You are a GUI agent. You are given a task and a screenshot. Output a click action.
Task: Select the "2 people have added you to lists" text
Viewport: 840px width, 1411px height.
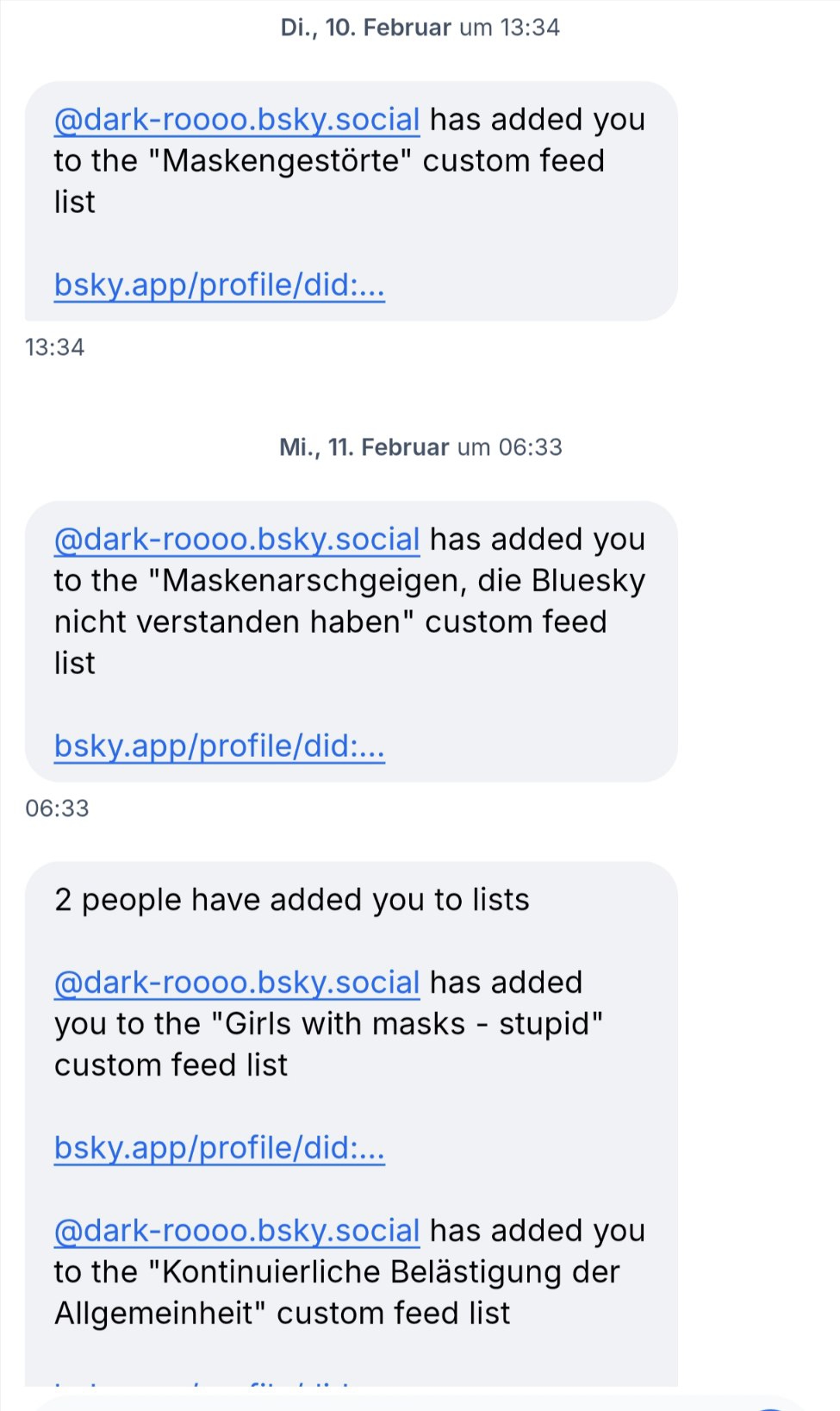[x=291, y=900]
